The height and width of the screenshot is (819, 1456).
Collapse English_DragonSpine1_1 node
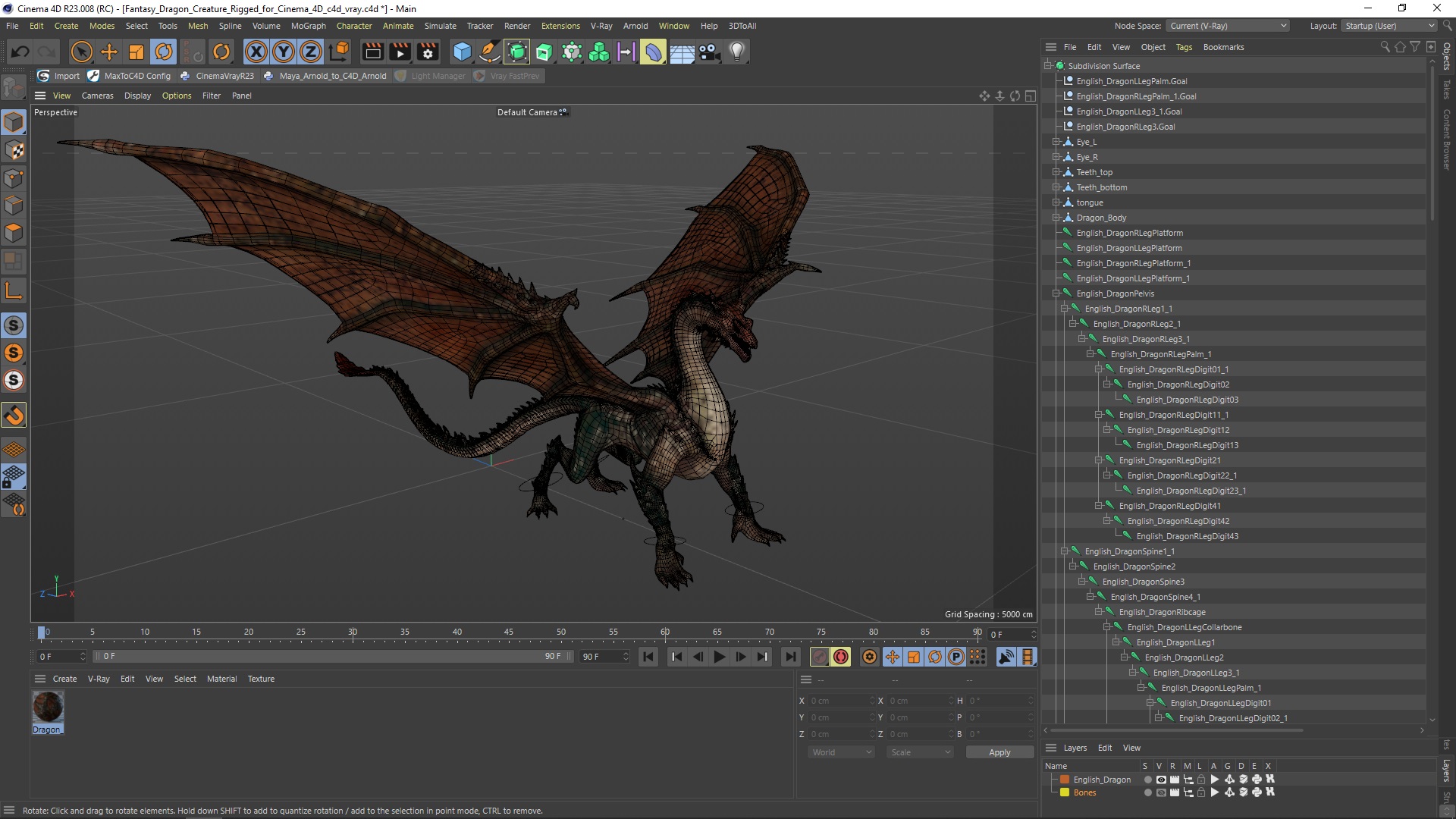tap(1065, 551)
